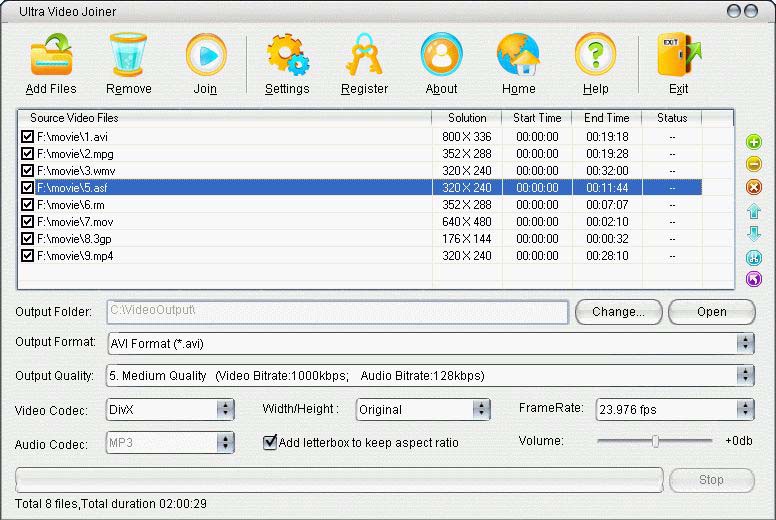Click the red X side icon
This screenshot has width=776, height=520.
click(x=754, y=187)
